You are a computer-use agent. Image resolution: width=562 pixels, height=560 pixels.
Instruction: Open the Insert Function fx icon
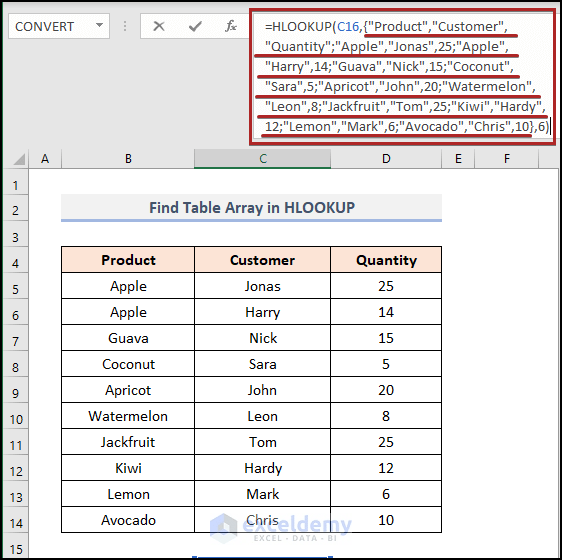pos(231,26)
